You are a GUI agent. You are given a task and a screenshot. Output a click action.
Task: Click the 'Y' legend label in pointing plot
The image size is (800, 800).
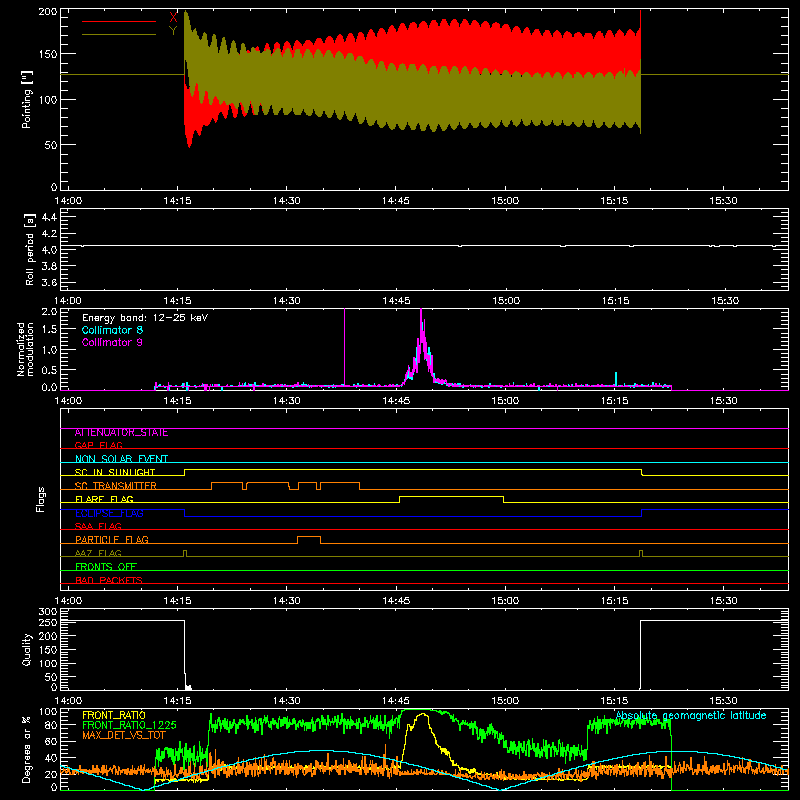tap(173, 31)
